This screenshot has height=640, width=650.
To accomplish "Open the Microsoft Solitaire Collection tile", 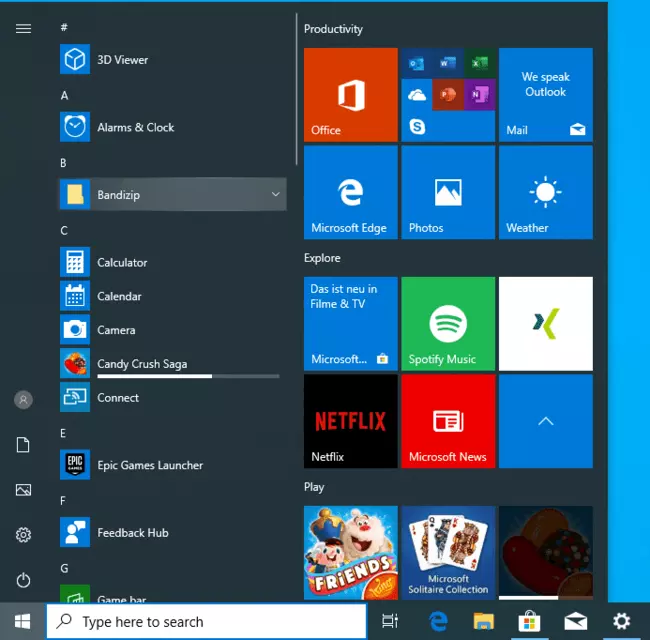I will [x=448, y=552].
